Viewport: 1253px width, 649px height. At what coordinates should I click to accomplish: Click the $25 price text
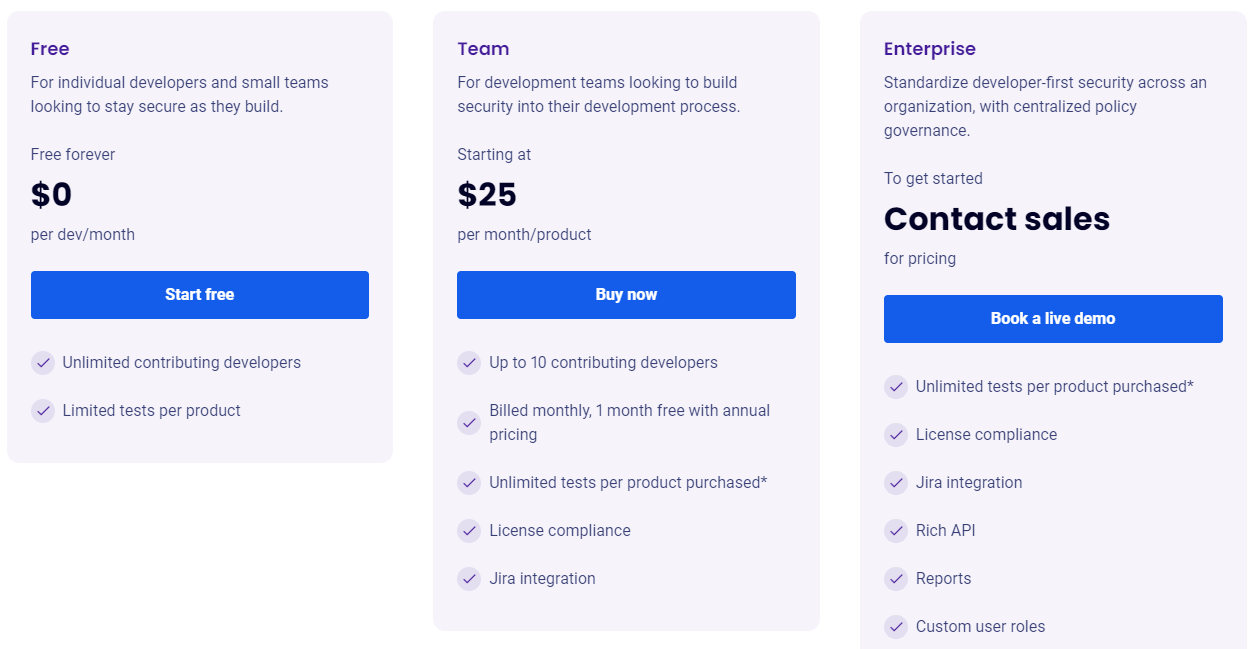[487, 195]
